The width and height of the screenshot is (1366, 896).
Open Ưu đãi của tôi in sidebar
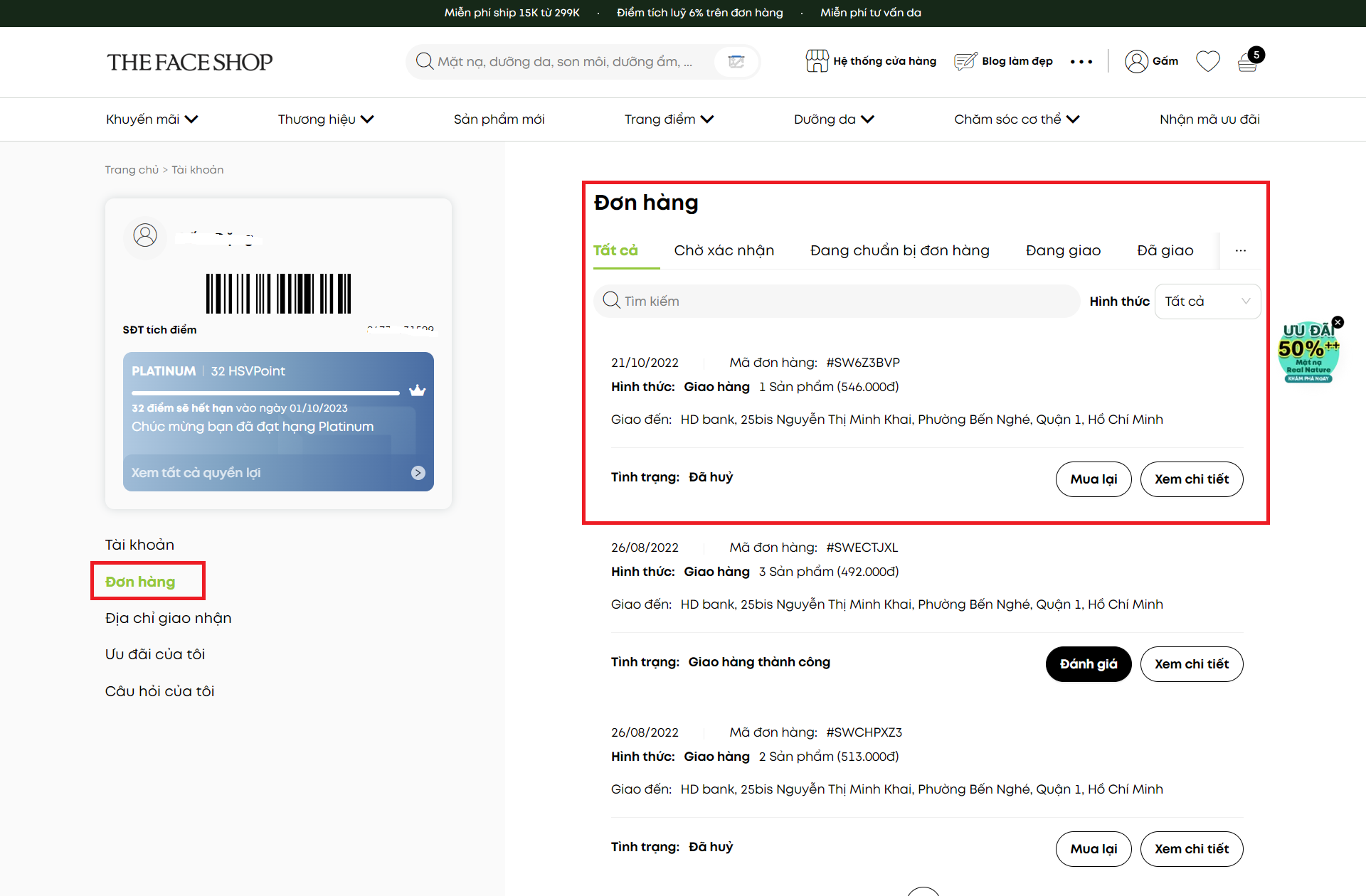pyautogui.click(x=155, y=654)
